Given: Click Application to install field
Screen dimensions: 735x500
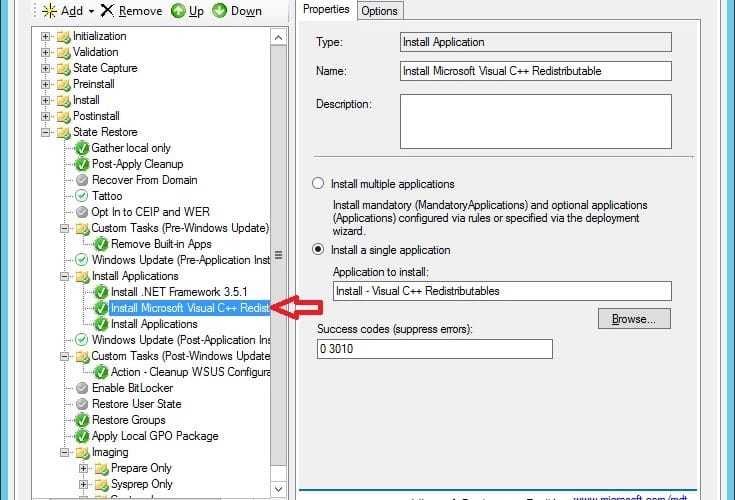Looking at the screenshot, I should [x=502, y=291].
